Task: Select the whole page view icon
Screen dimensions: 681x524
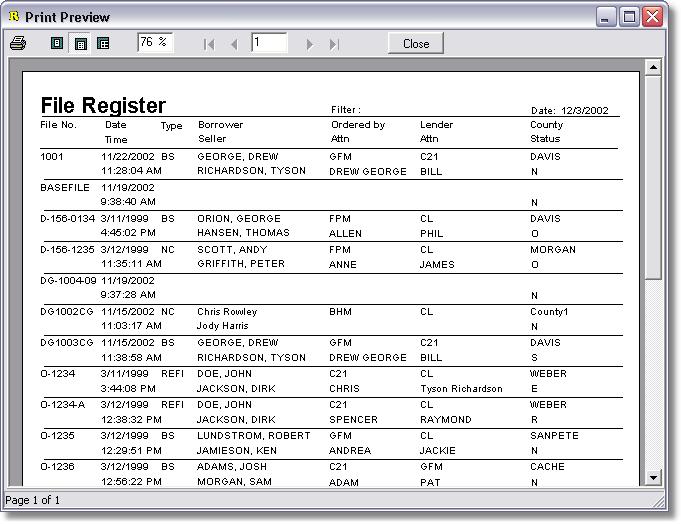Action: coord(57,43)
